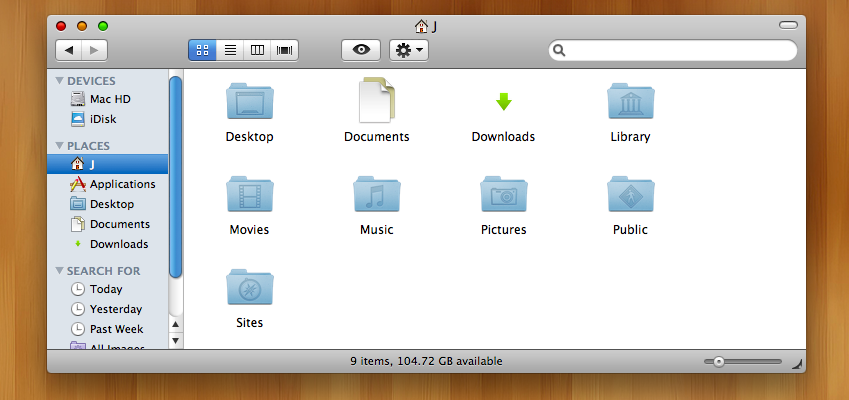This screenshot has height=400, width=849.
Task: Click the green zoom window button
Action: click(103, 26)
